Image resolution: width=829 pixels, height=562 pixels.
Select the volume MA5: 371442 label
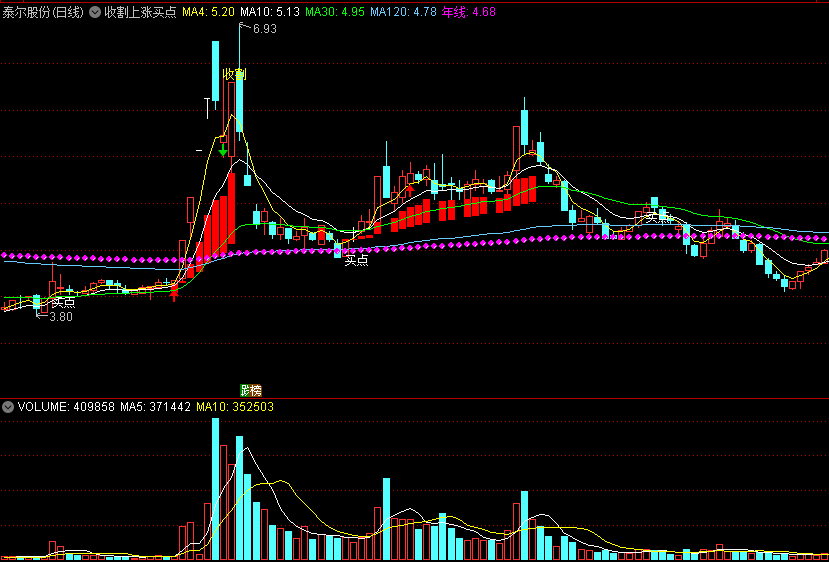click(155, 407)
